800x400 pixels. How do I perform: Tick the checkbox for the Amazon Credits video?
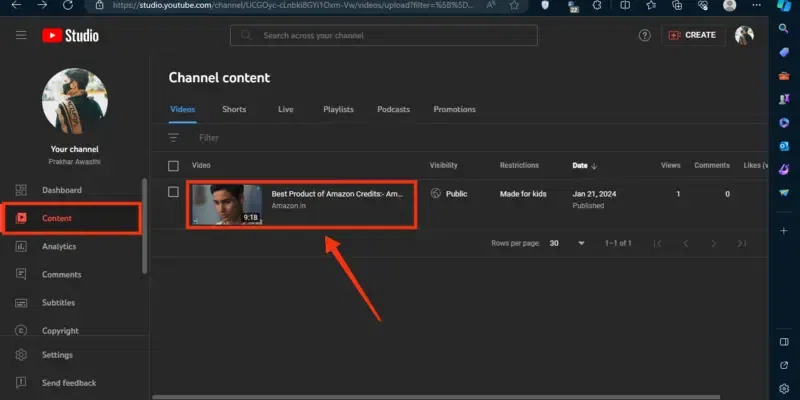pos(173,192)
